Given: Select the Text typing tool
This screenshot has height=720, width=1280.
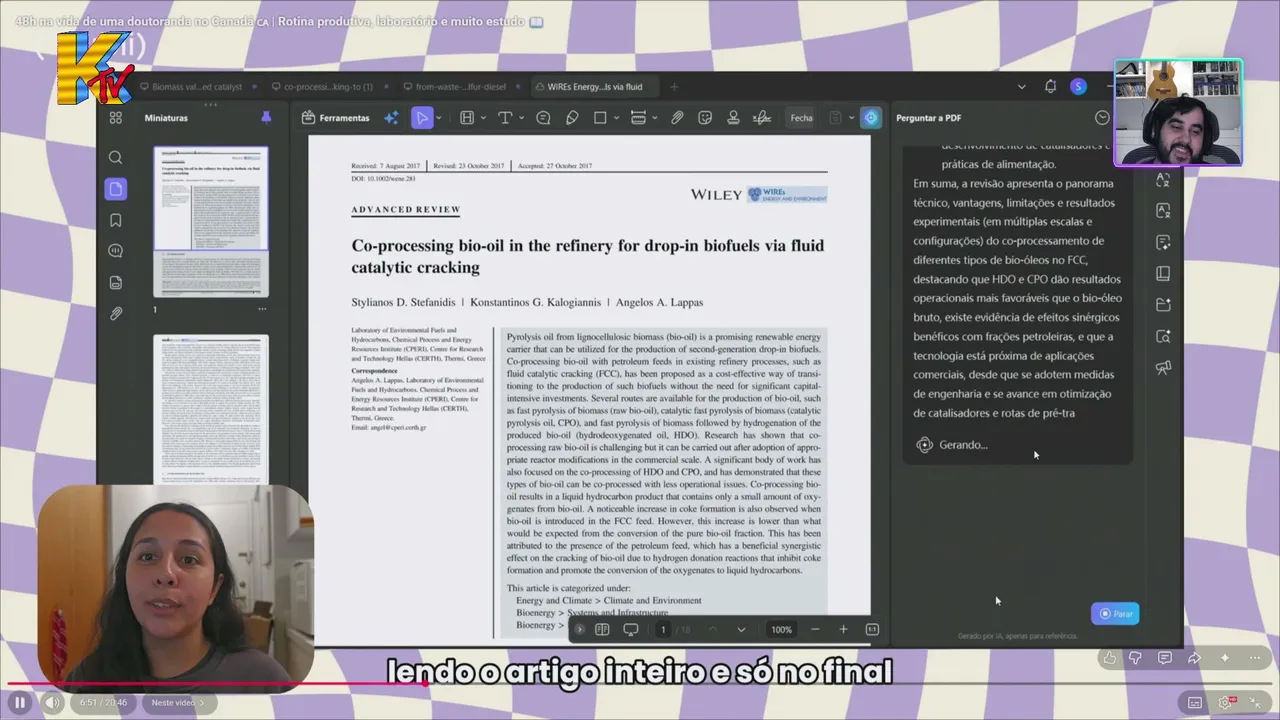Looking at the screenshot, I should click(x=505, y=118).
